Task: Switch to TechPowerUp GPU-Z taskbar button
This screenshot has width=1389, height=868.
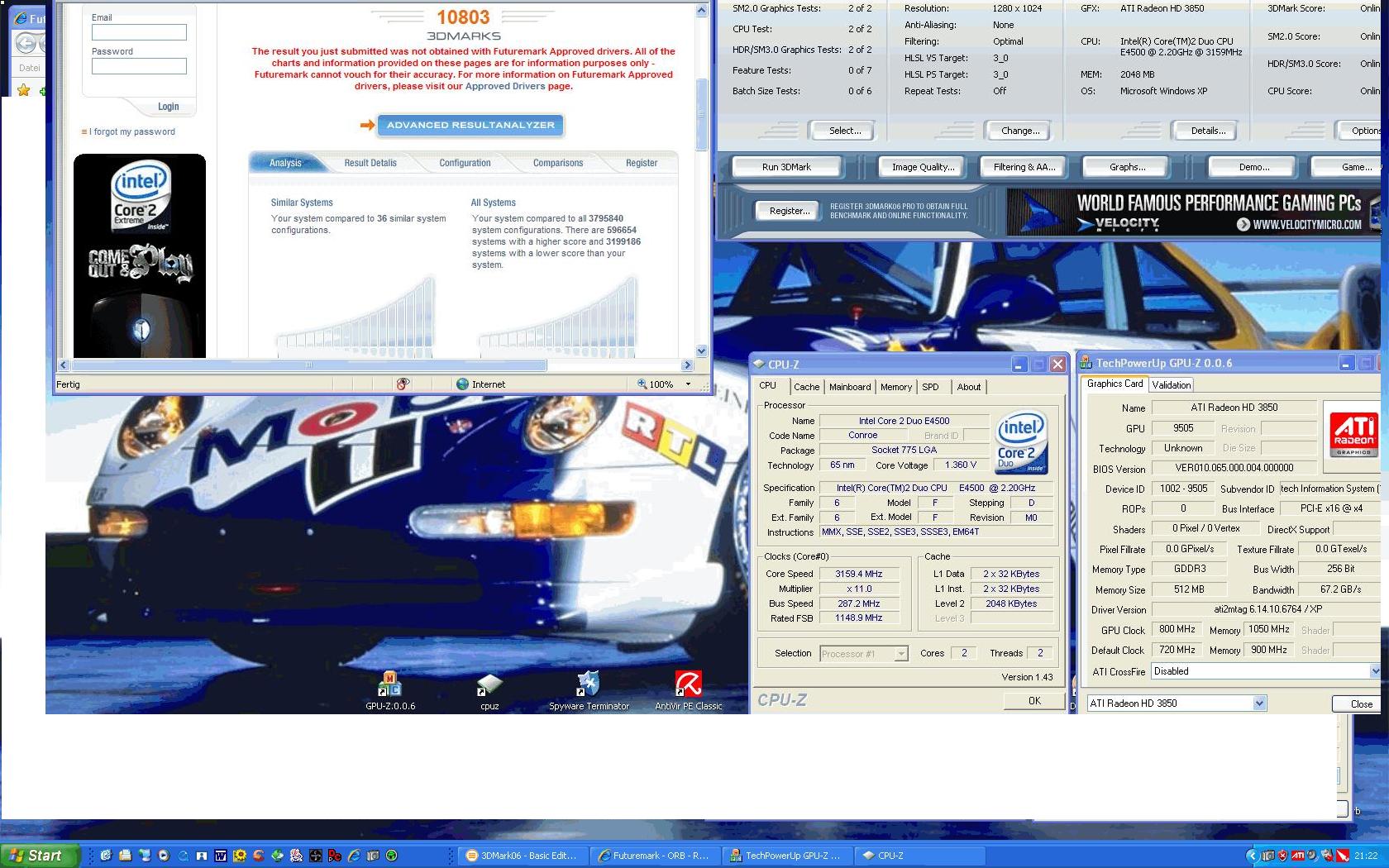Action: (787, 856)
